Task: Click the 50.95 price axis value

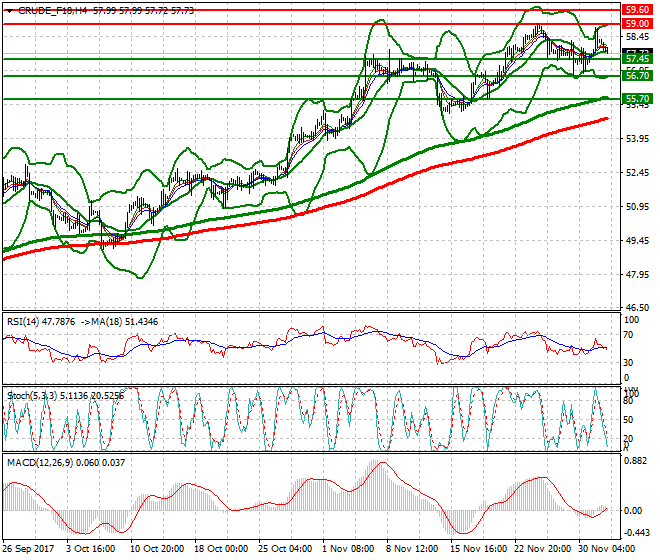Action: coord(637,207)
